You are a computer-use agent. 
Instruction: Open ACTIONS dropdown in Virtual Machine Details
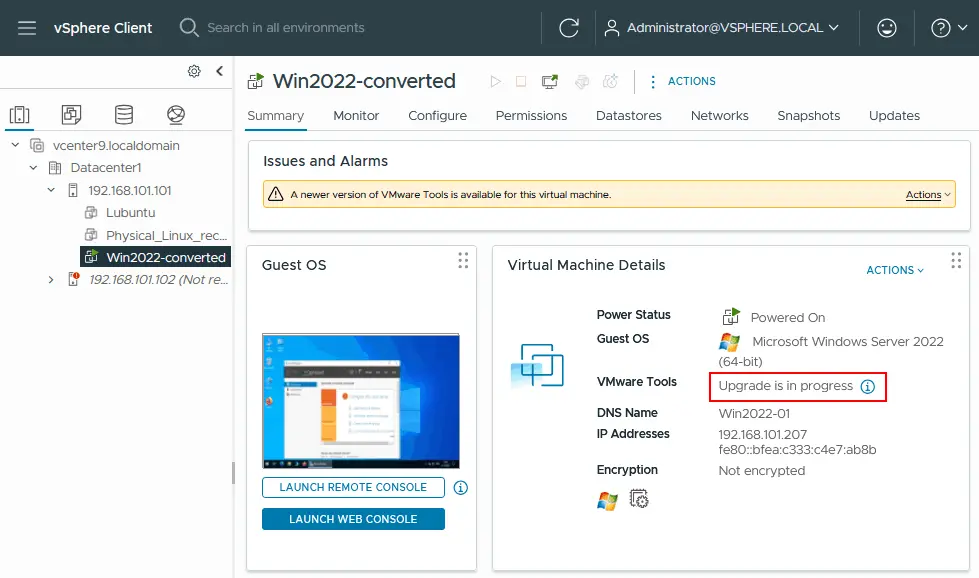pyautogui.click(x=895, y=270)
